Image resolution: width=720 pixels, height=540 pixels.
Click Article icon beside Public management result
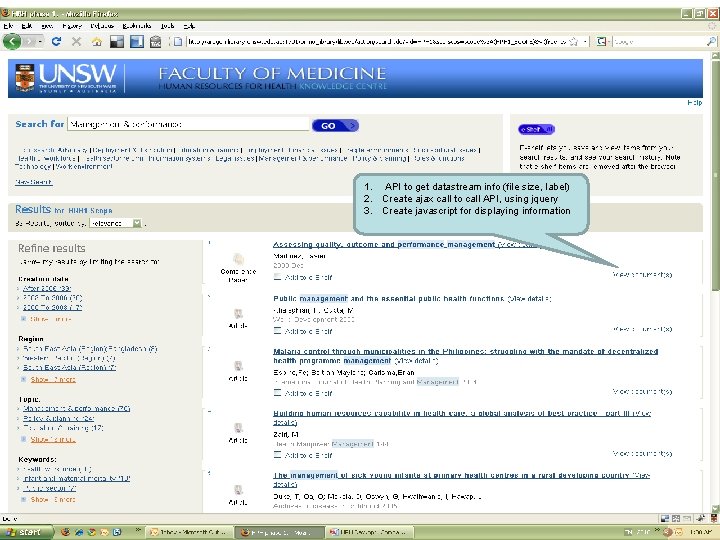[238, 314]
